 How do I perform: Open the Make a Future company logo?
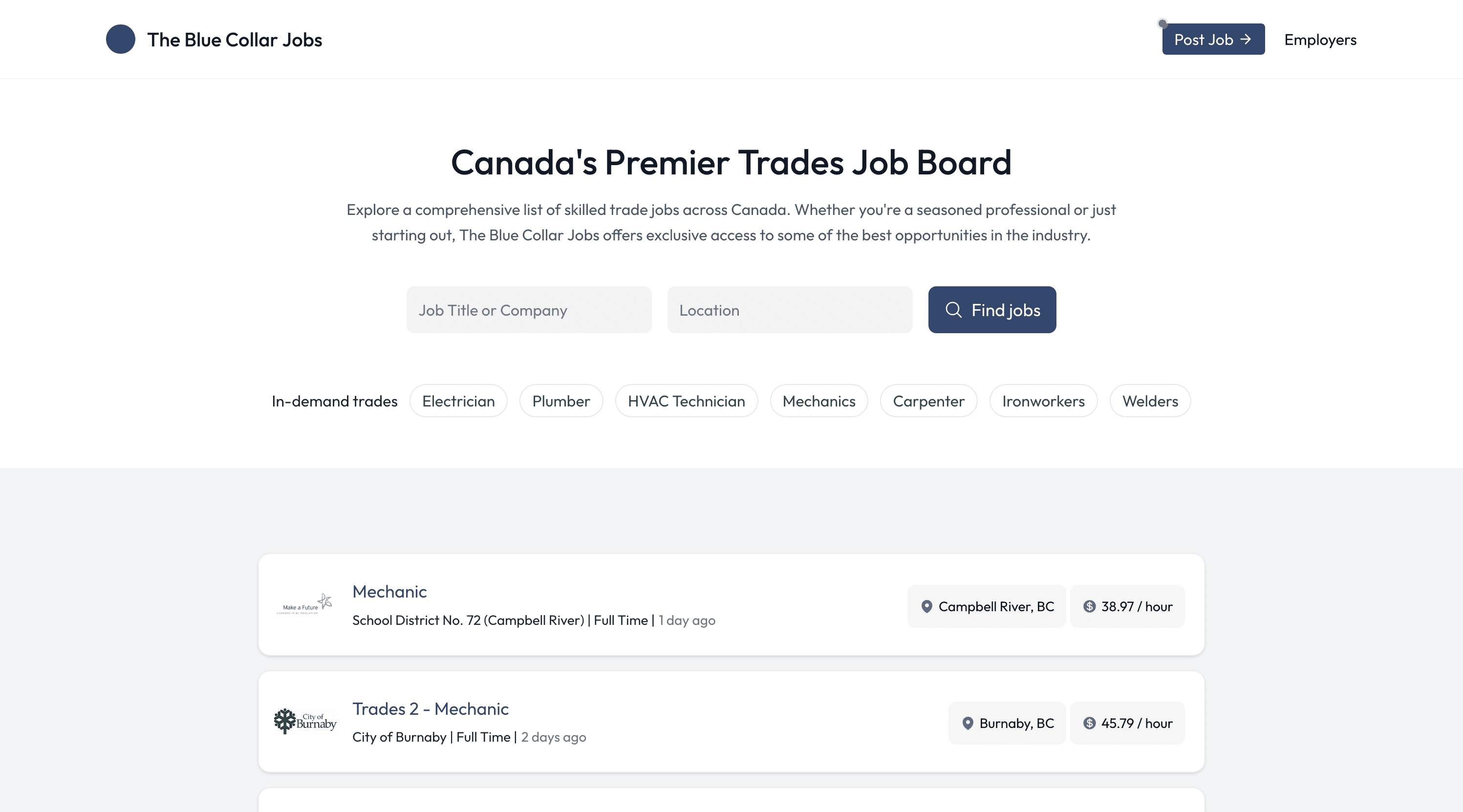(305, 605)
